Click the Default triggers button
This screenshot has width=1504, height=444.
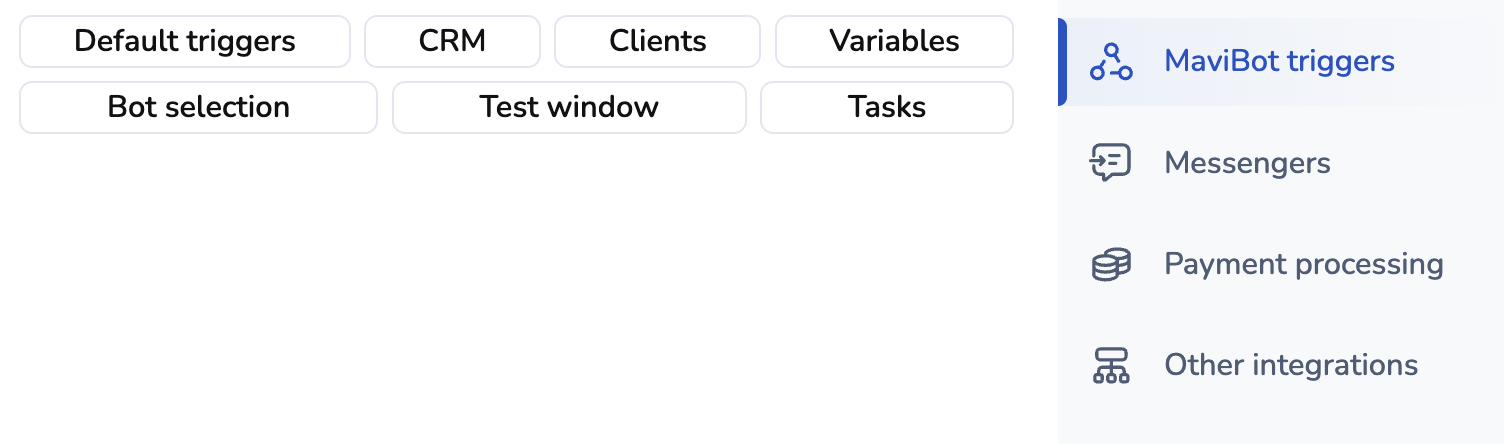pyautogui.click(x=185, y=41)
